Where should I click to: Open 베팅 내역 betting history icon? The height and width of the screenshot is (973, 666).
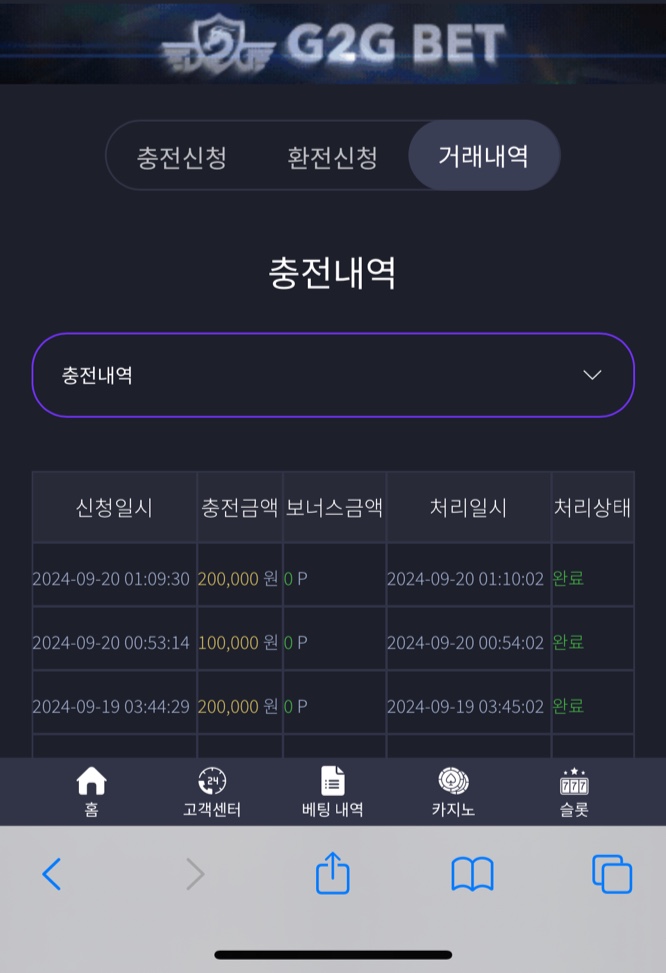click(x=333, y=781)
